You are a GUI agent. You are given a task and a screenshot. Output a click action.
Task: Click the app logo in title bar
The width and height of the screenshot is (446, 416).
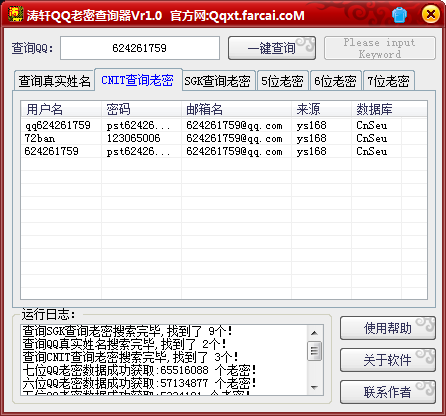pos(16,14)
